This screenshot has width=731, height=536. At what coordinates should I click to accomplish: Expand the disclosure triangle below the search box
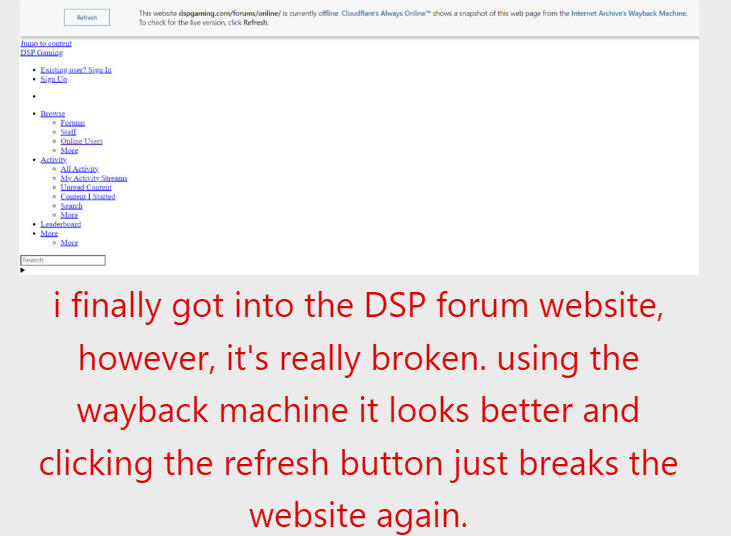pyautogui.click(x=23, y=270)
